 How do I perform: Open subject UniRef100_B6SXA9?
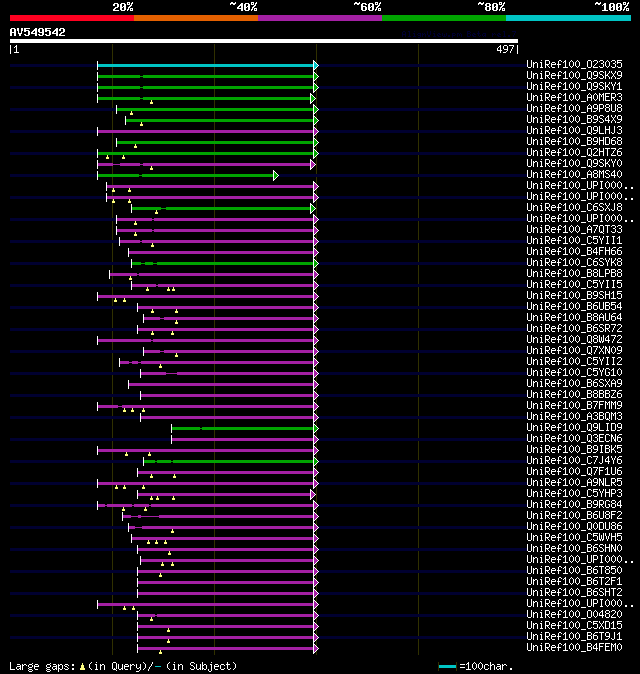coord(574,383)
